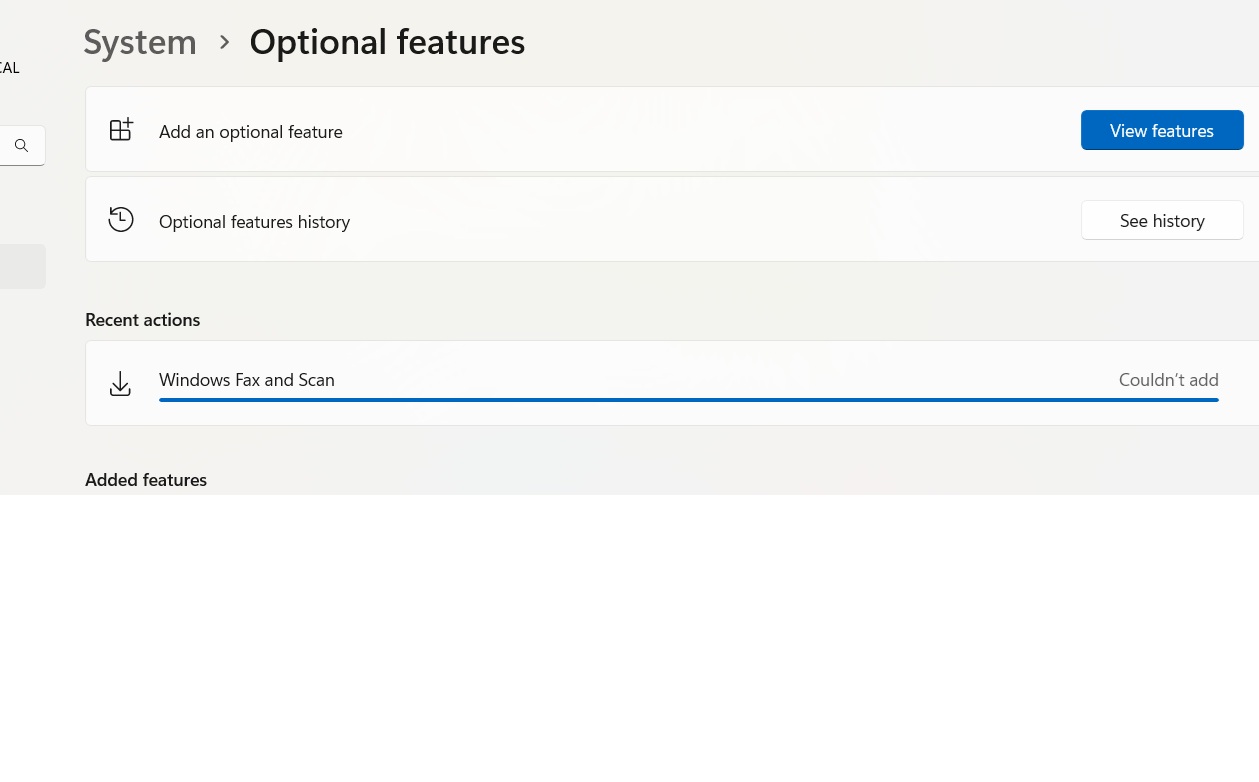
Task: Click the Added features section heading
Action: [146, 479]
